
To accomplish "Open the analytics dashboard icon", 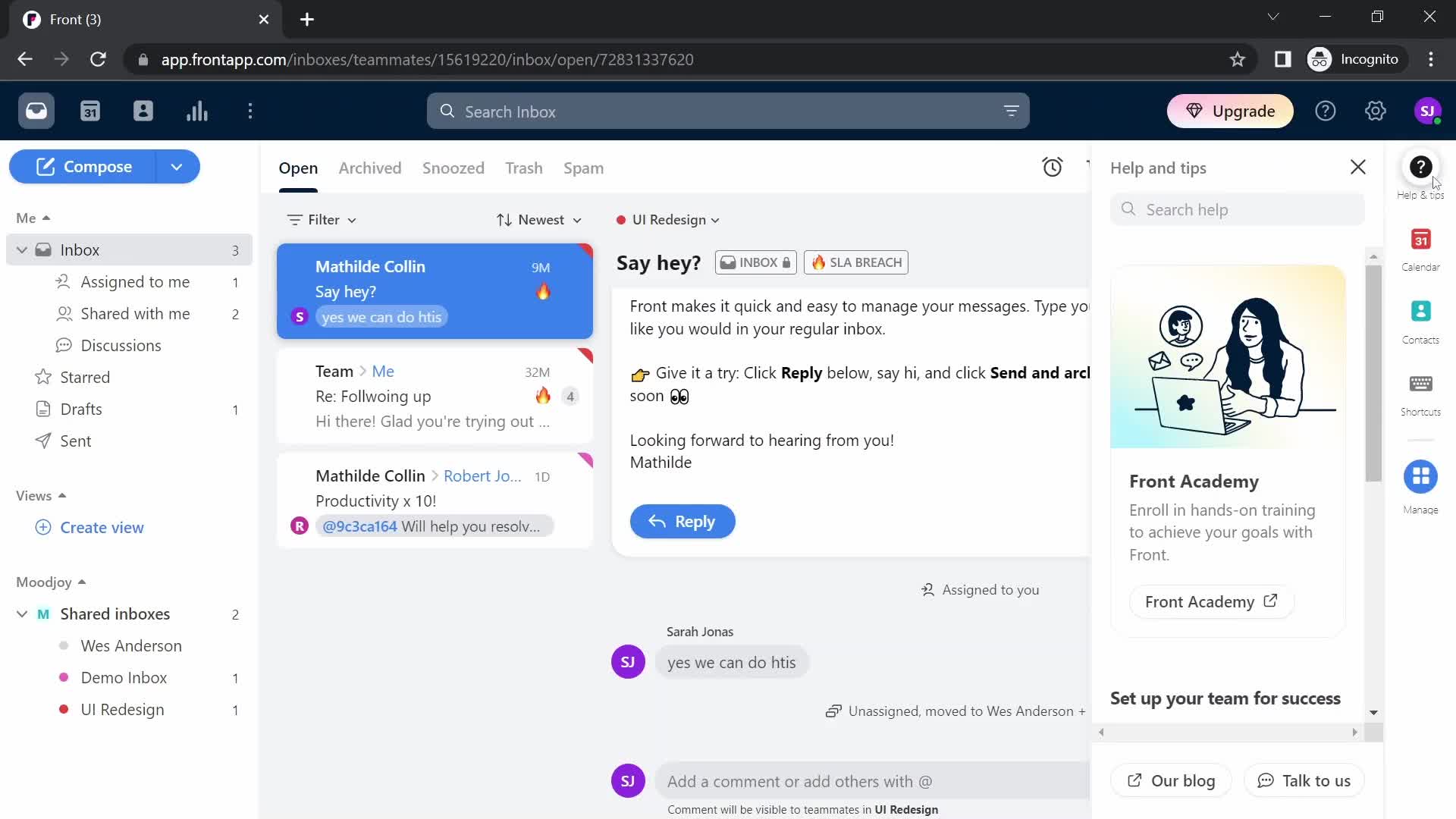I will [x=197, y=111].
